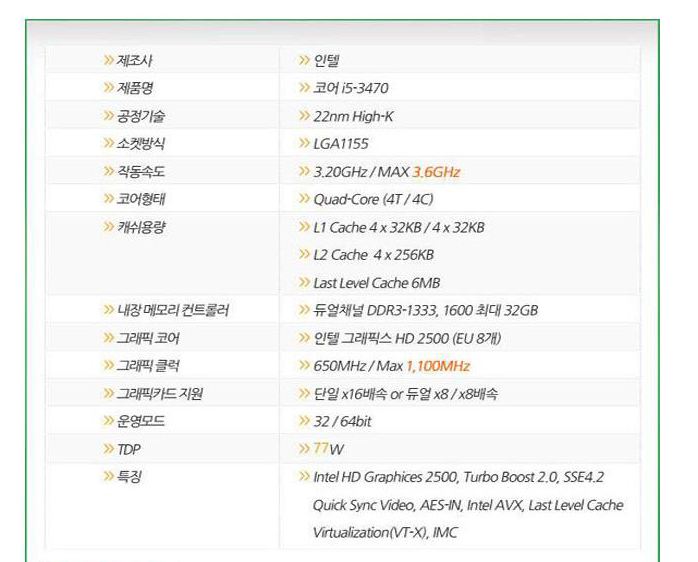Click the TDP label
The height and width of the screenshot is (562, 698).
[x=129, y=449]
